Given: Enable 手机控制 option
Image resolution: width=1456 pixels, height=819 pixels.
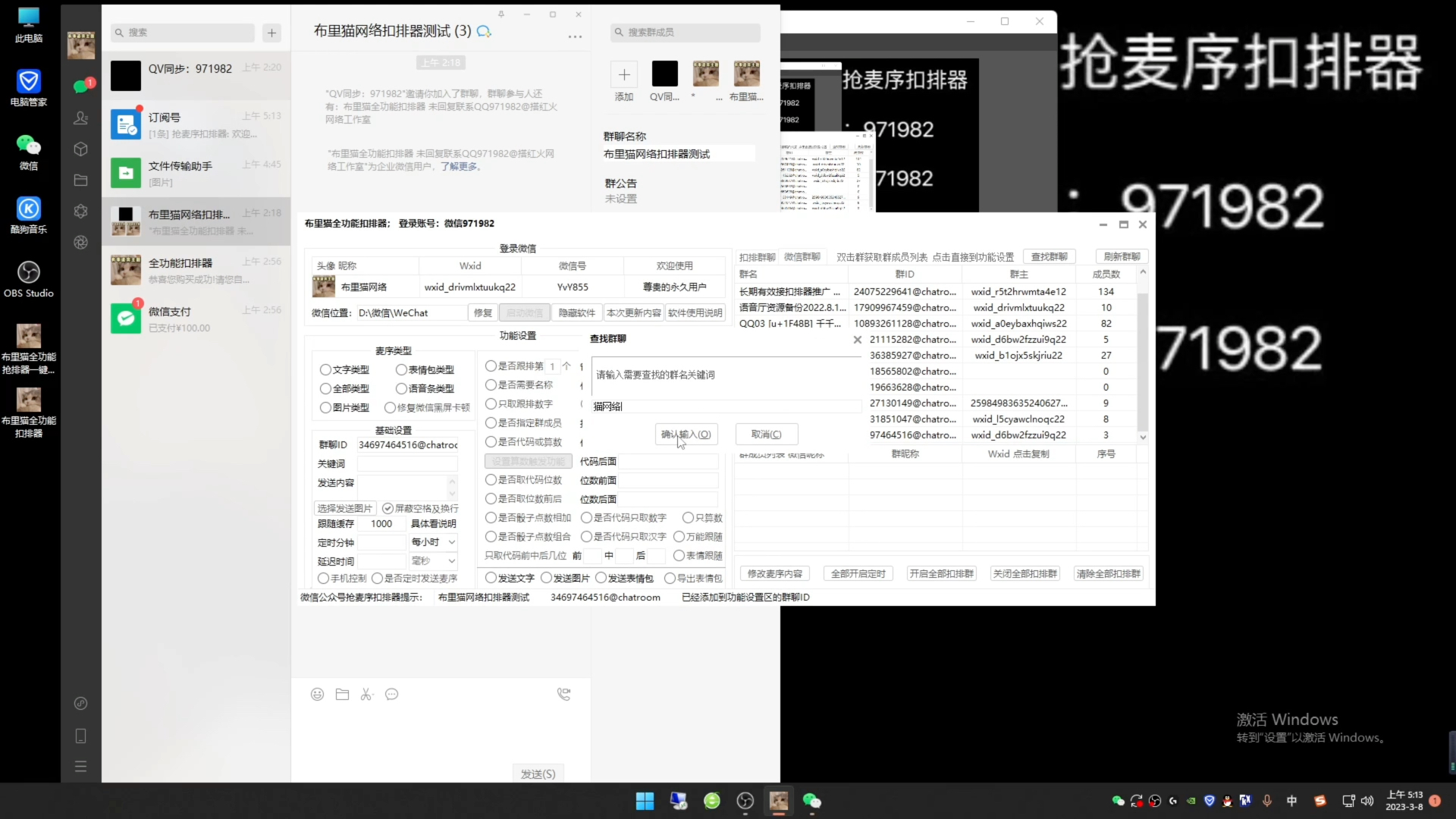Looking at the screenshot, I should pyautogui.click(x=342, y=579).
